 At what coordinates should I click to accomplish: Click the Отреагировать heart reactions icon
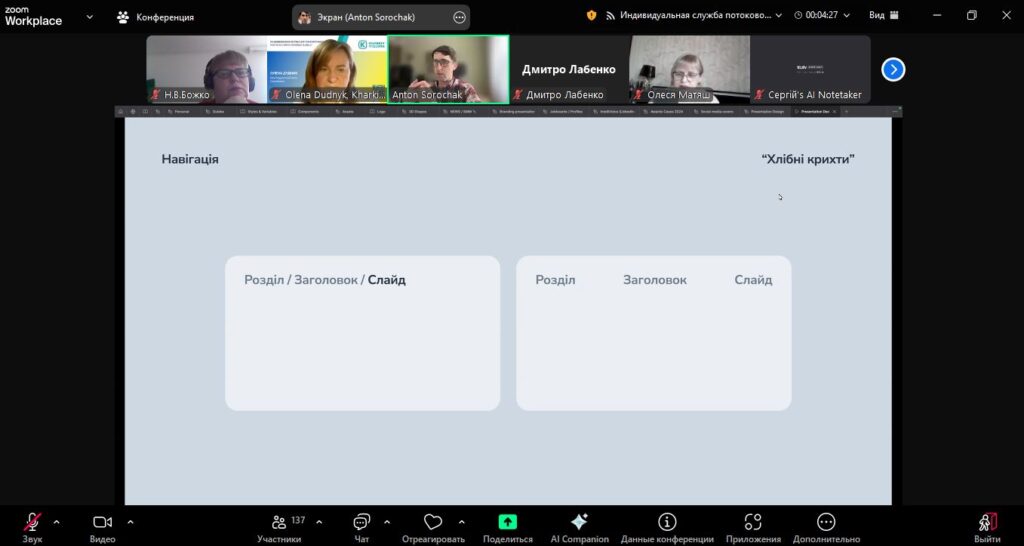tap(433, 522)
